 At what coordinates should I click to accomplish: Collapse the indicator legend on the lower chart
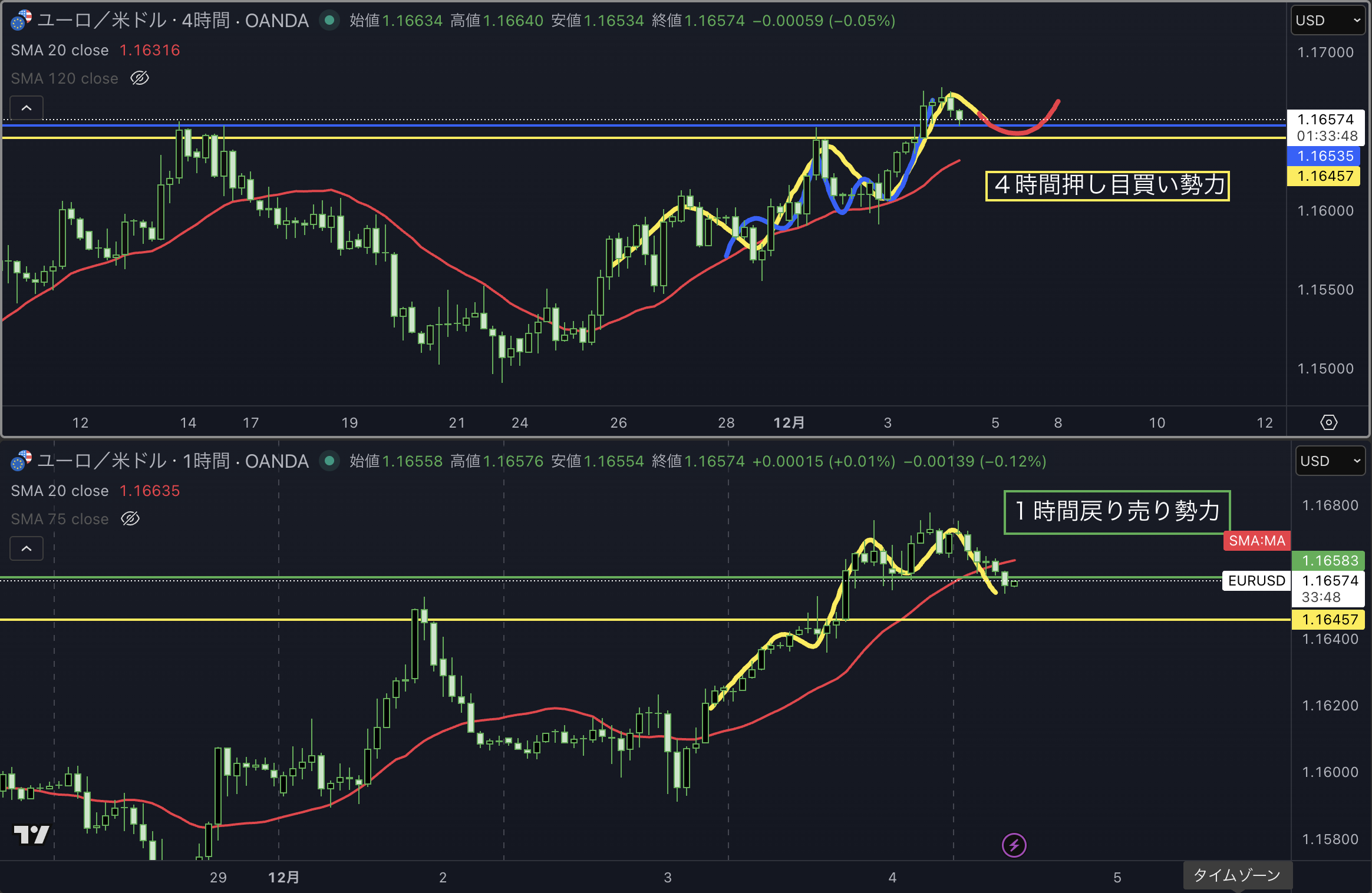[27, 548]
